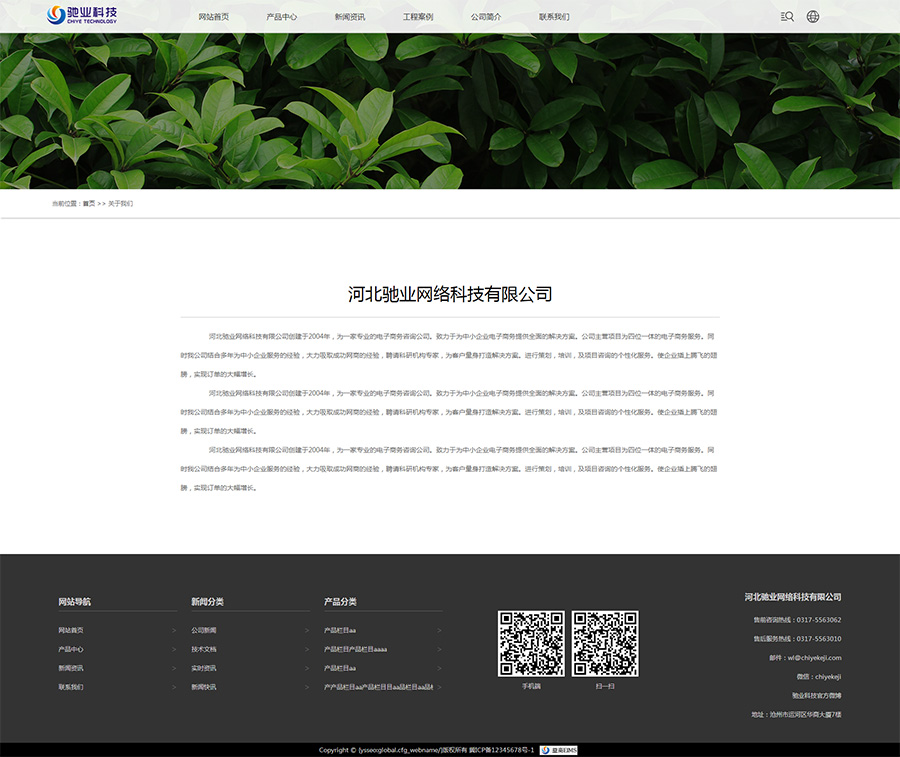Click the EIMS badge in the copyright bar

tap(558, 750)
